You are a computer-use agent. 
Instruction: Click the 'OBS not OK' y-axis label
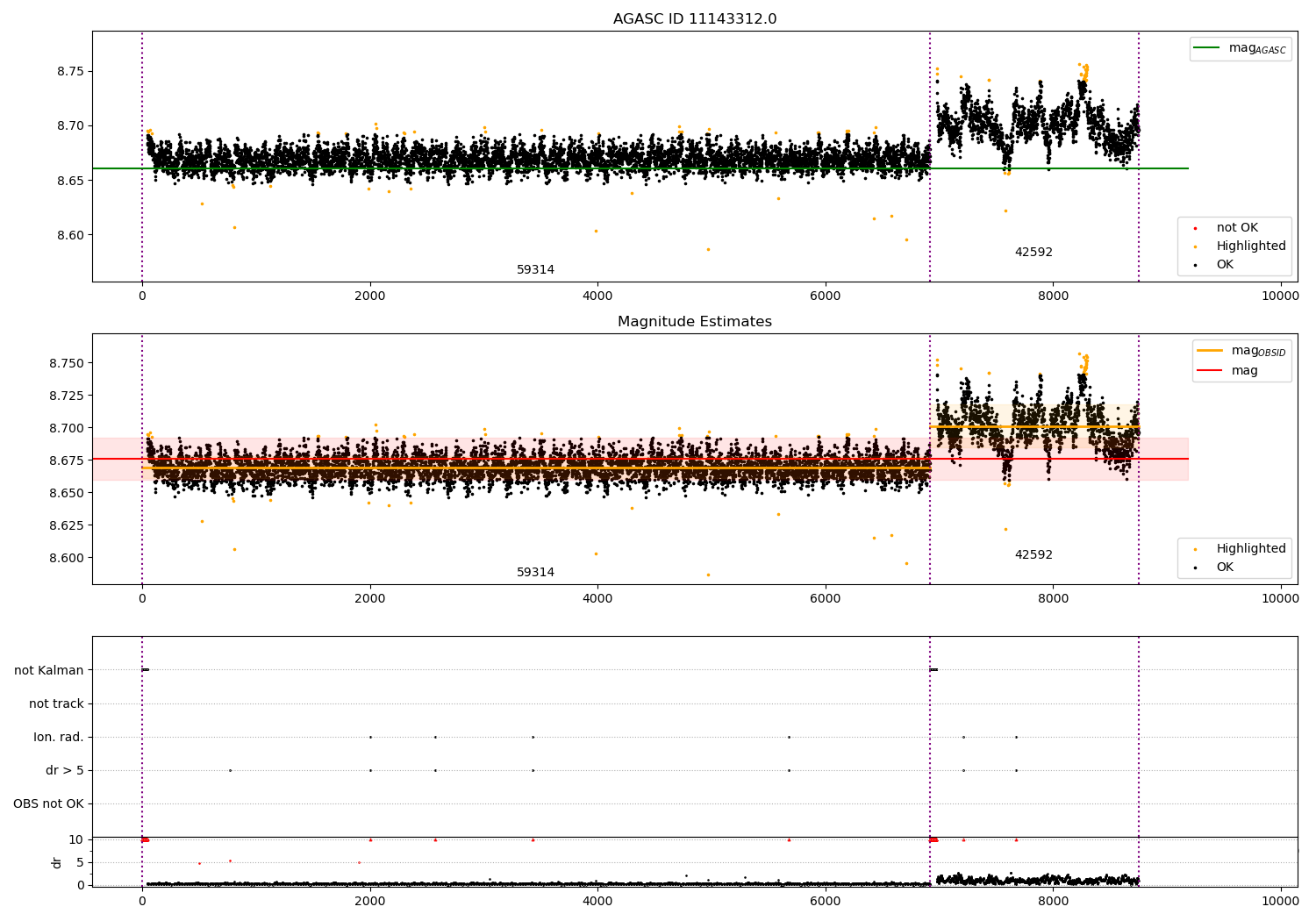click(x=49, y=803)
